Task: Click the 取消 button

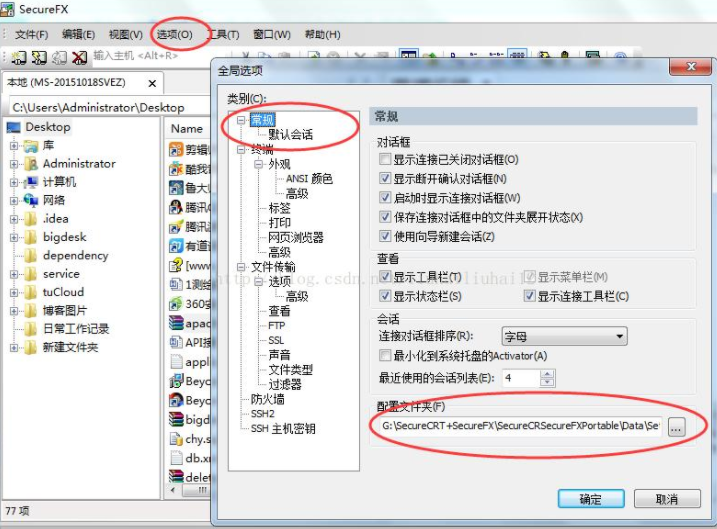Action: click(667, 499)
